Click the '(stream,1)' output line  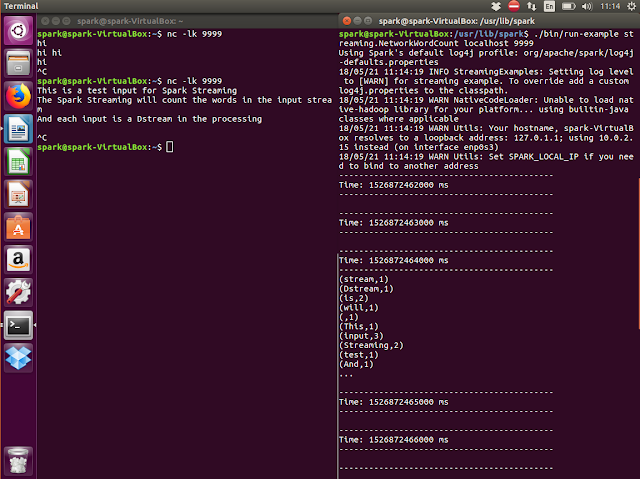(x=364, y=279)
